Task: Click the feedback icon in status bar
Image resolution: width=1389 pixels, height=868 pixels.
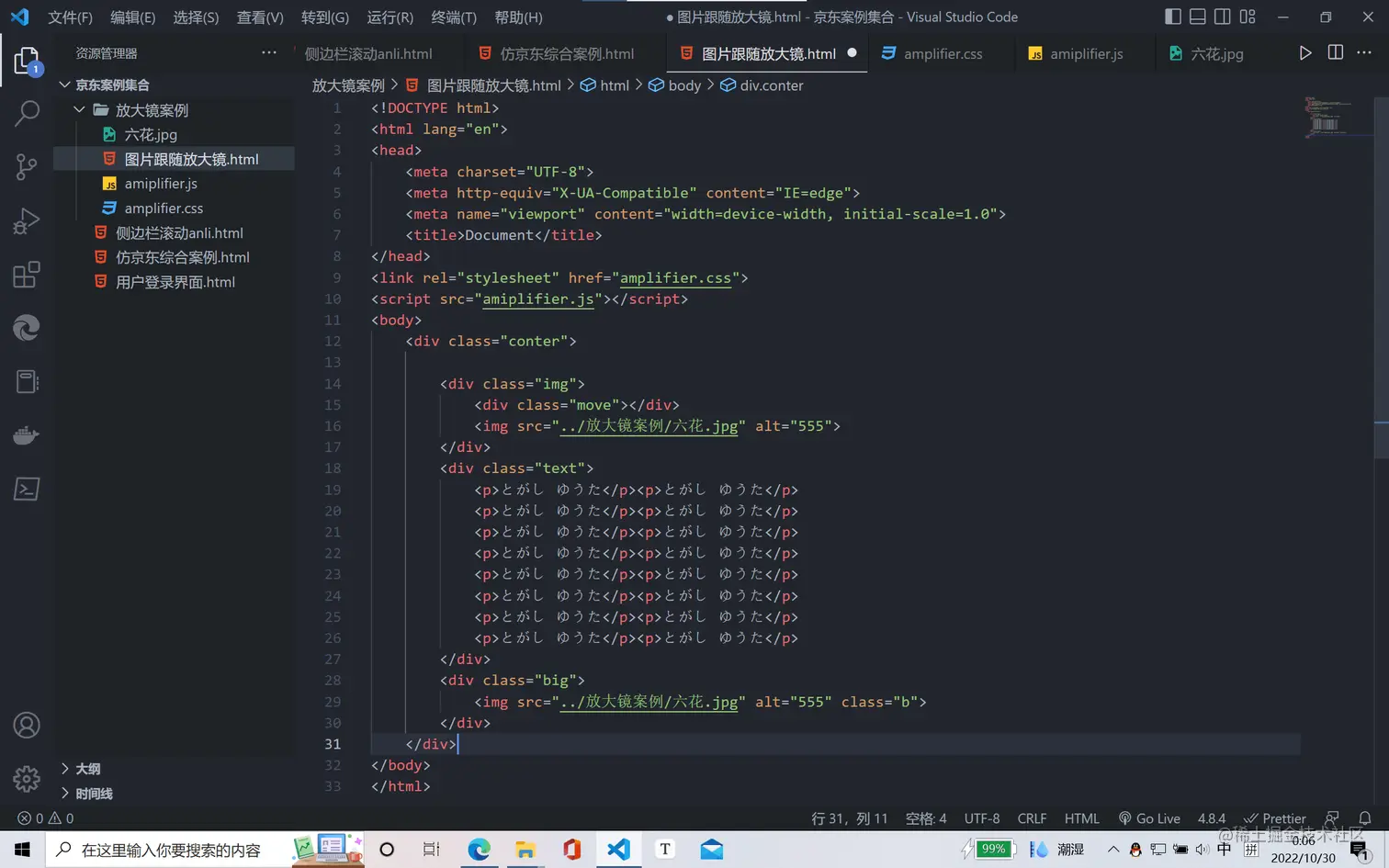Action: [x=1332, y=818]
